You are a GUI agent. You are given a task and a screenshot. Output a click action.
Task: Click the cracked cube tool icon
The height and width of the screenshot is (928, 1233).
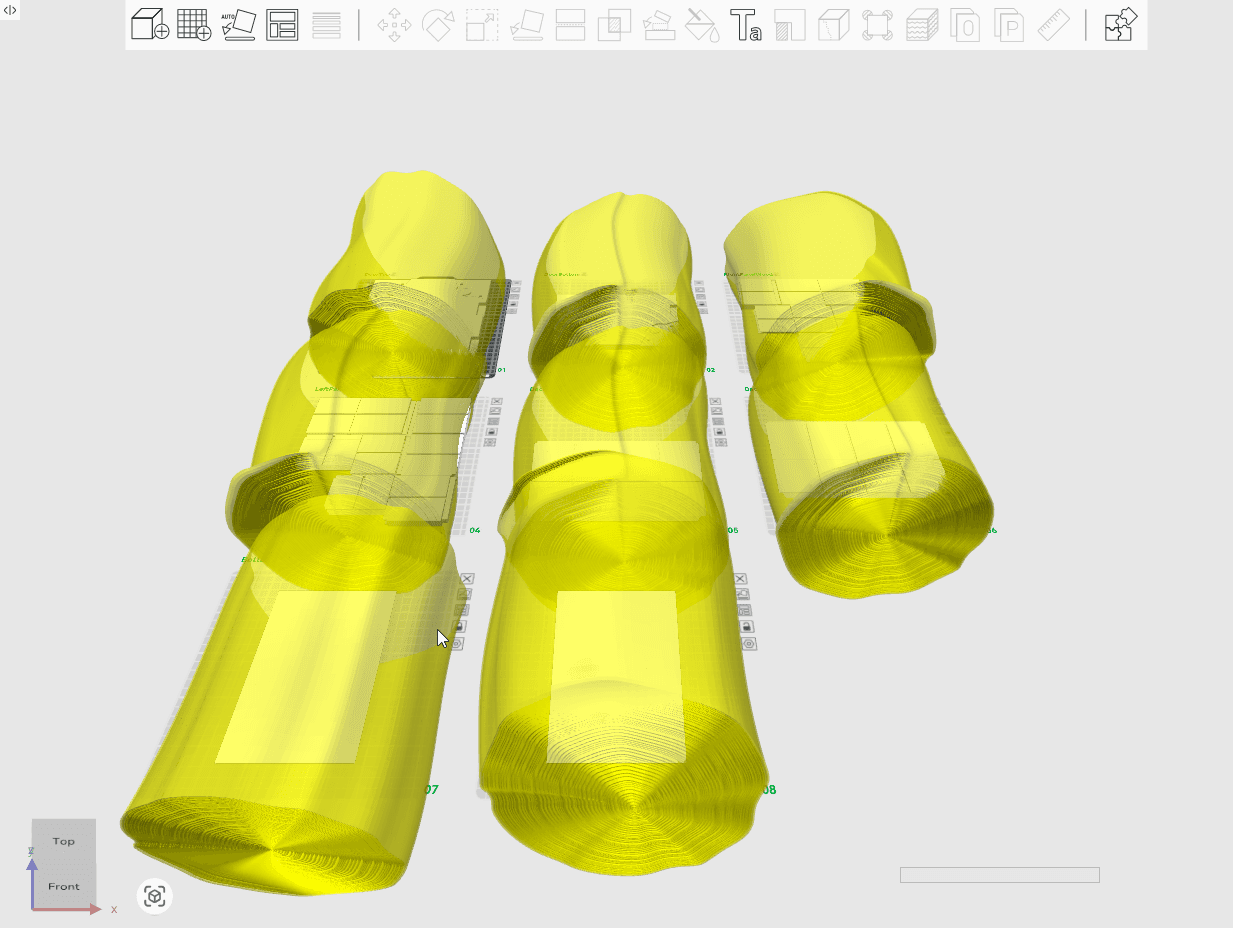[833, 25]
